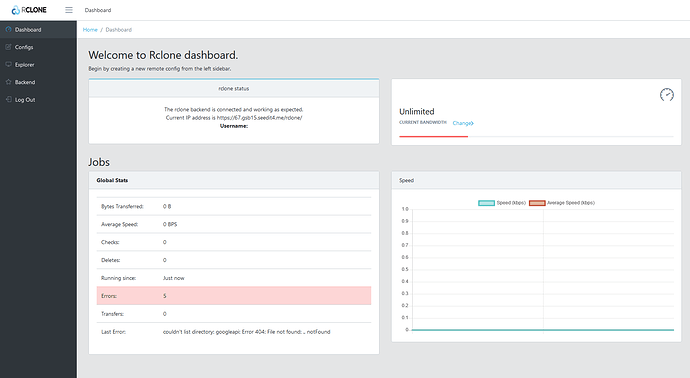Screen dimensions: 690x378
Task: Click the speed chart plot area
Action: click(x=543, y=269)
